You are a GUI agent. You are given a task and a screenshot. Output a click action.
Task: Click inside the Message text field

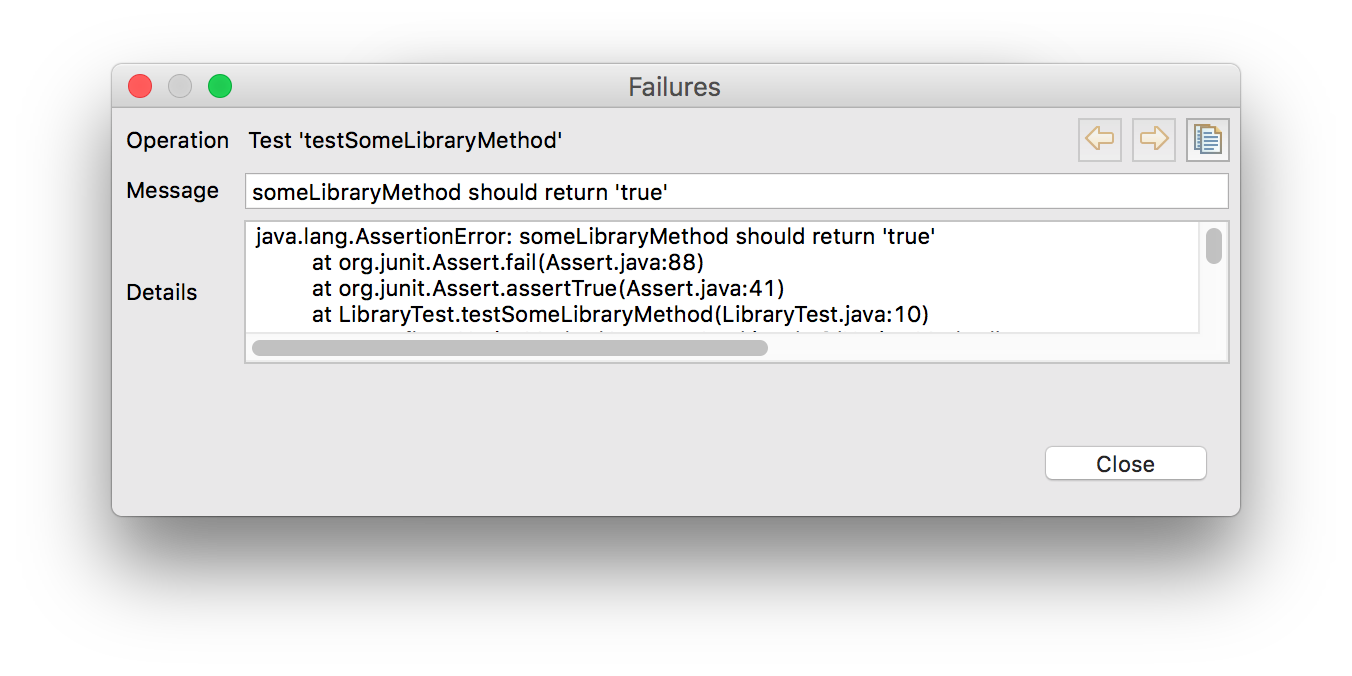coord(736,192)
